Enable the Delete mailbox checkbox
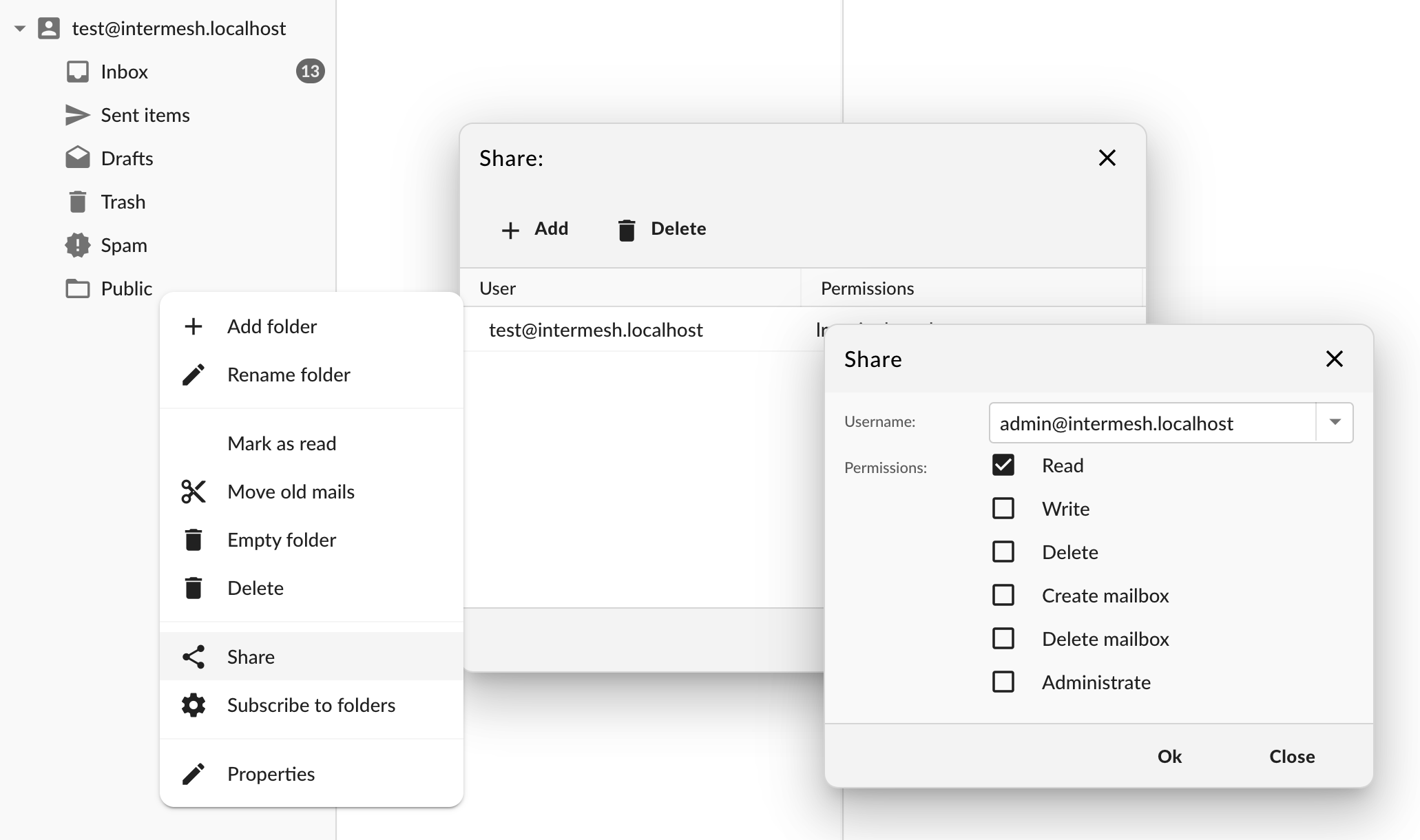This screenshot has height=840, width=1420. (1003, 639)
